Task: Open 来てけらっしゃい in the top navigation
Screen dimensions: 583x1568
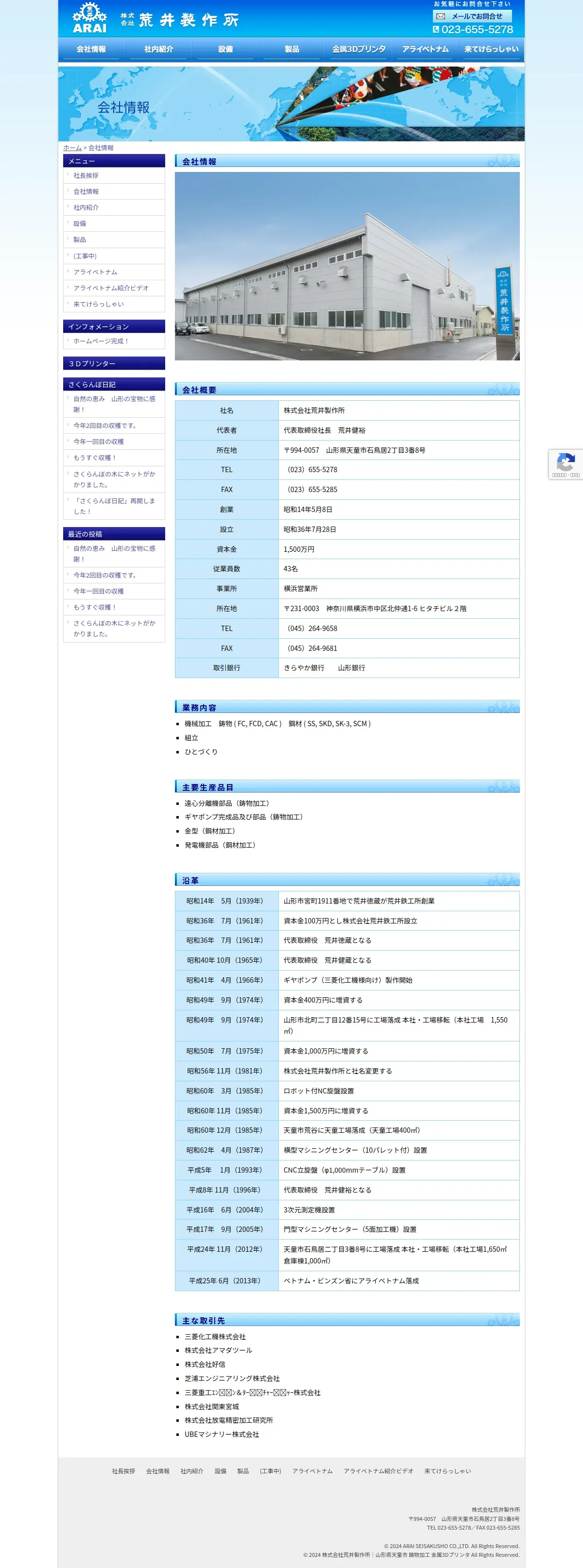Action: pos(491,50)
